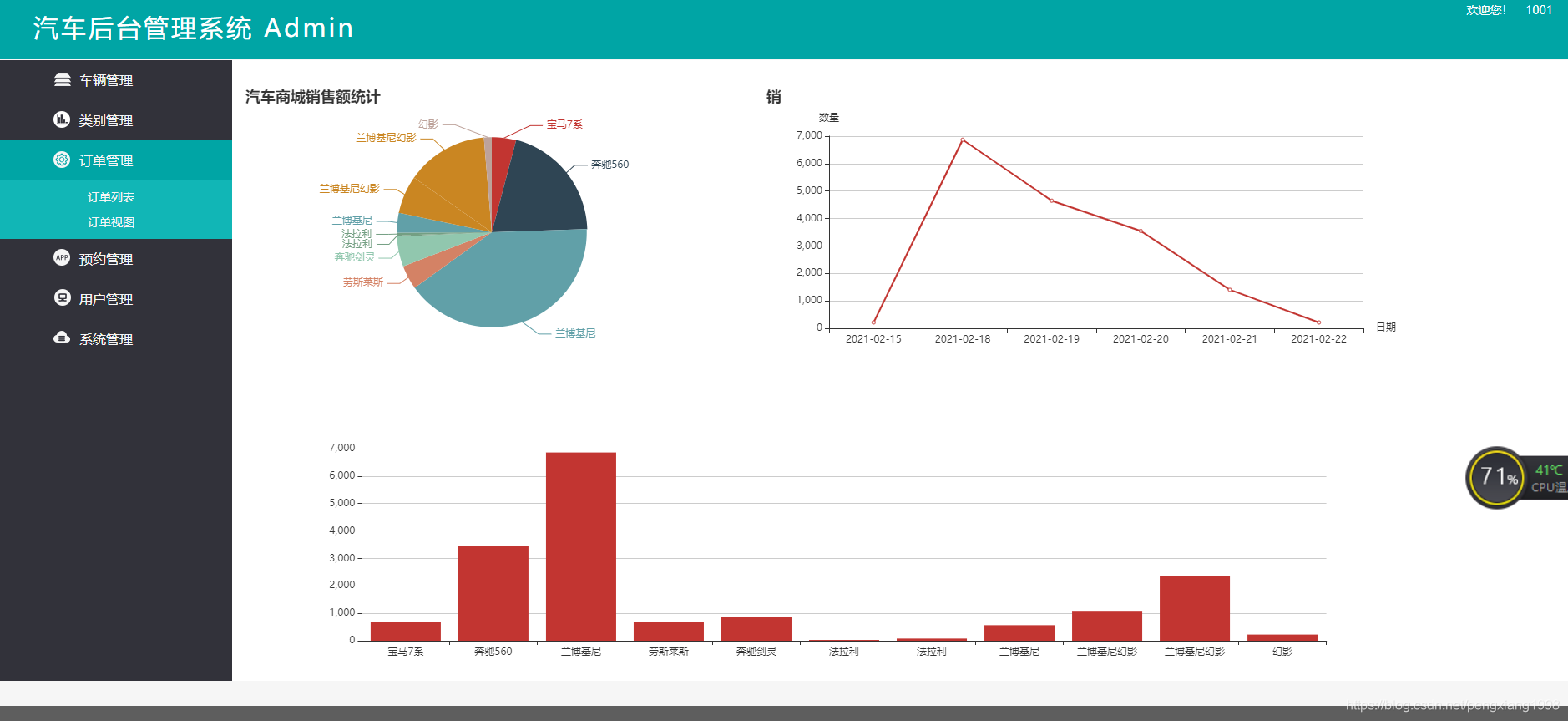The width and height of the screenshot is (1568, 721).
Task: Click the 车辆管理 vehicle icon in sidebar
Action: (x=62, y=79)
